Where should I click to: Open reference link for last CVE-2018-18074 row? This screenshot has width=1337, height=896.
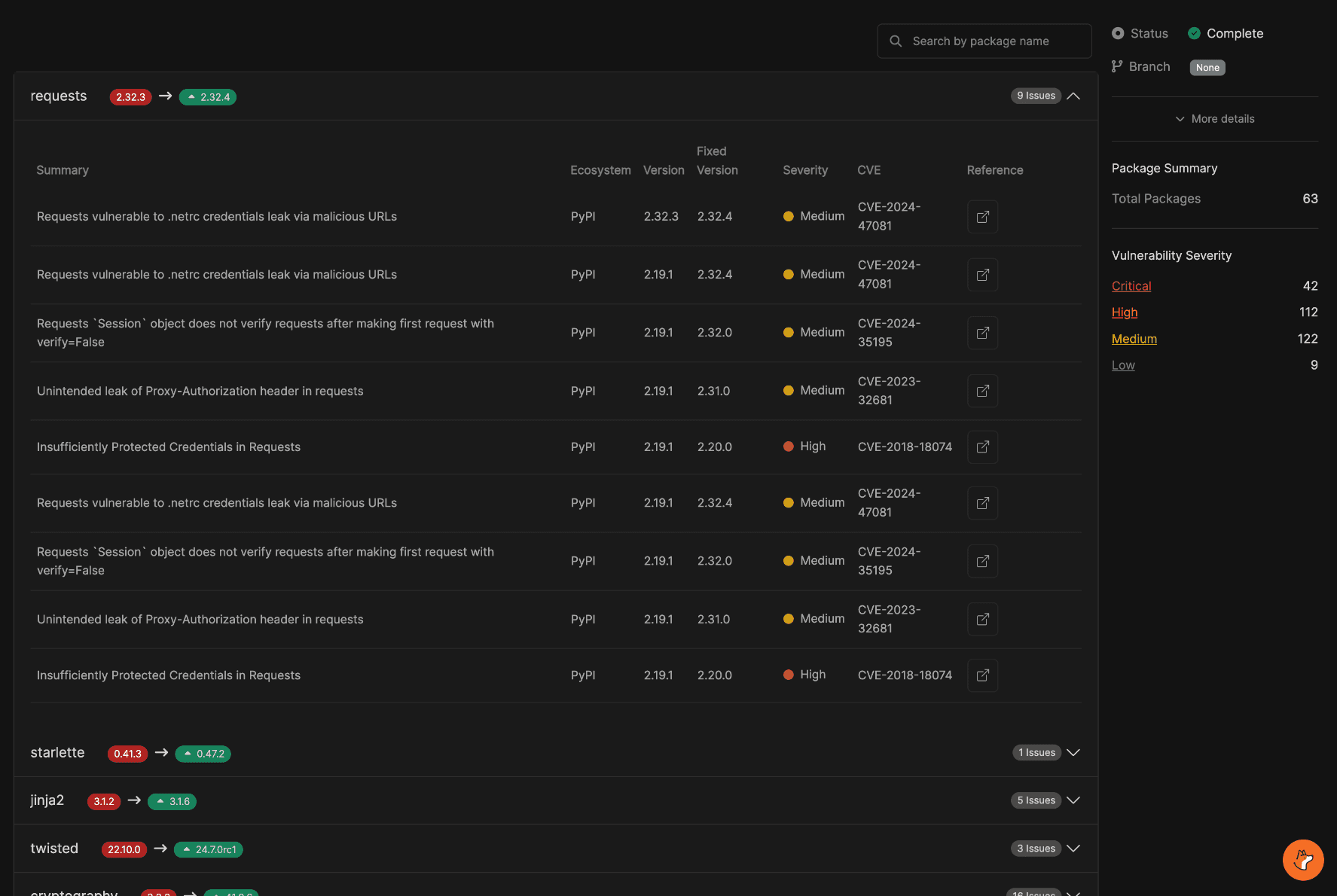pos(982,675)
